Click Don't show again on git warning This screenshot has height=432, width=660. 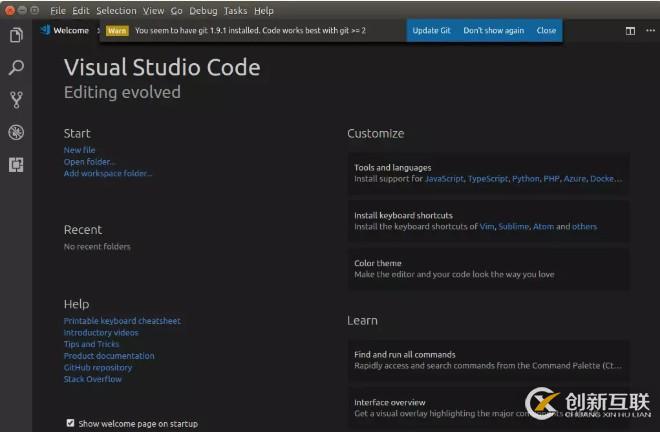[x=493, y=30]
